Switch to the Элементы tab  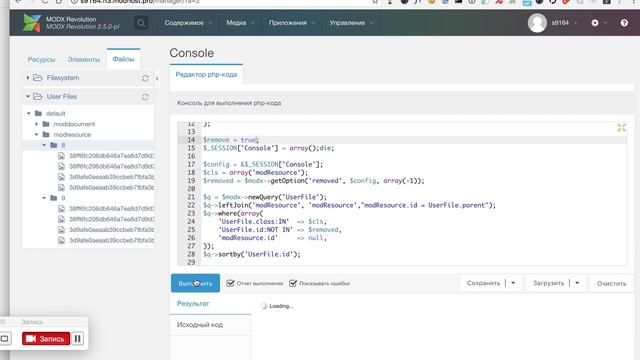tap(84, 60)
